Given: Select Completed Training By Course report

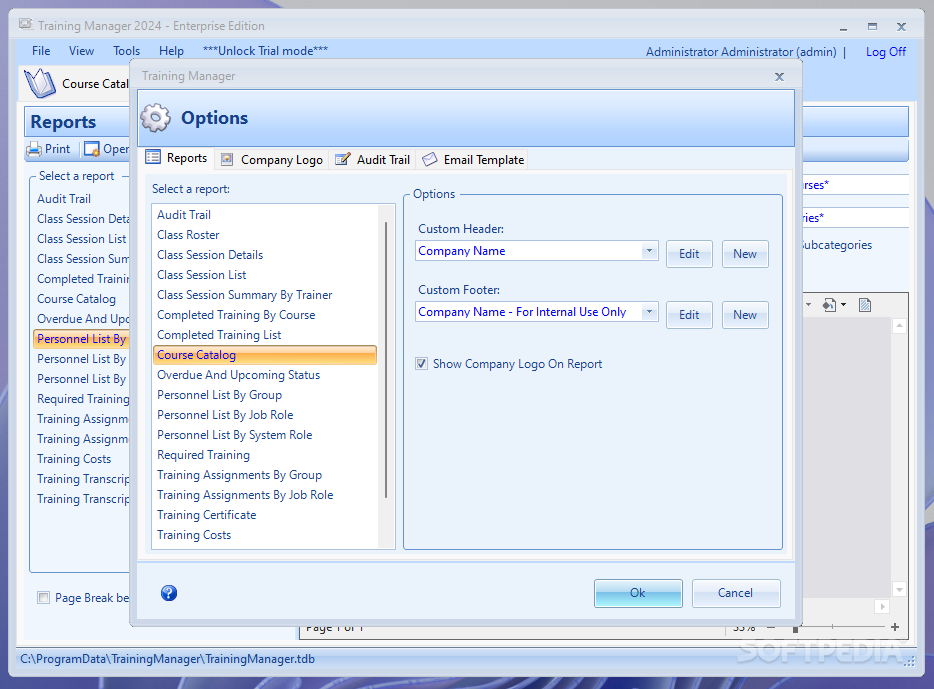Looking at the screenshot, I should pos(264,314).
